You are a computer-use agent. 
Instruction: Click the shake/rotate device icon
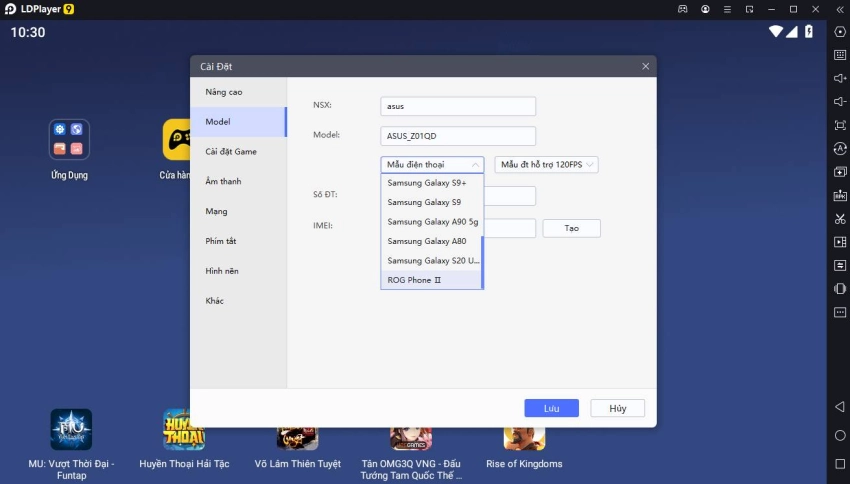[840, 289]
